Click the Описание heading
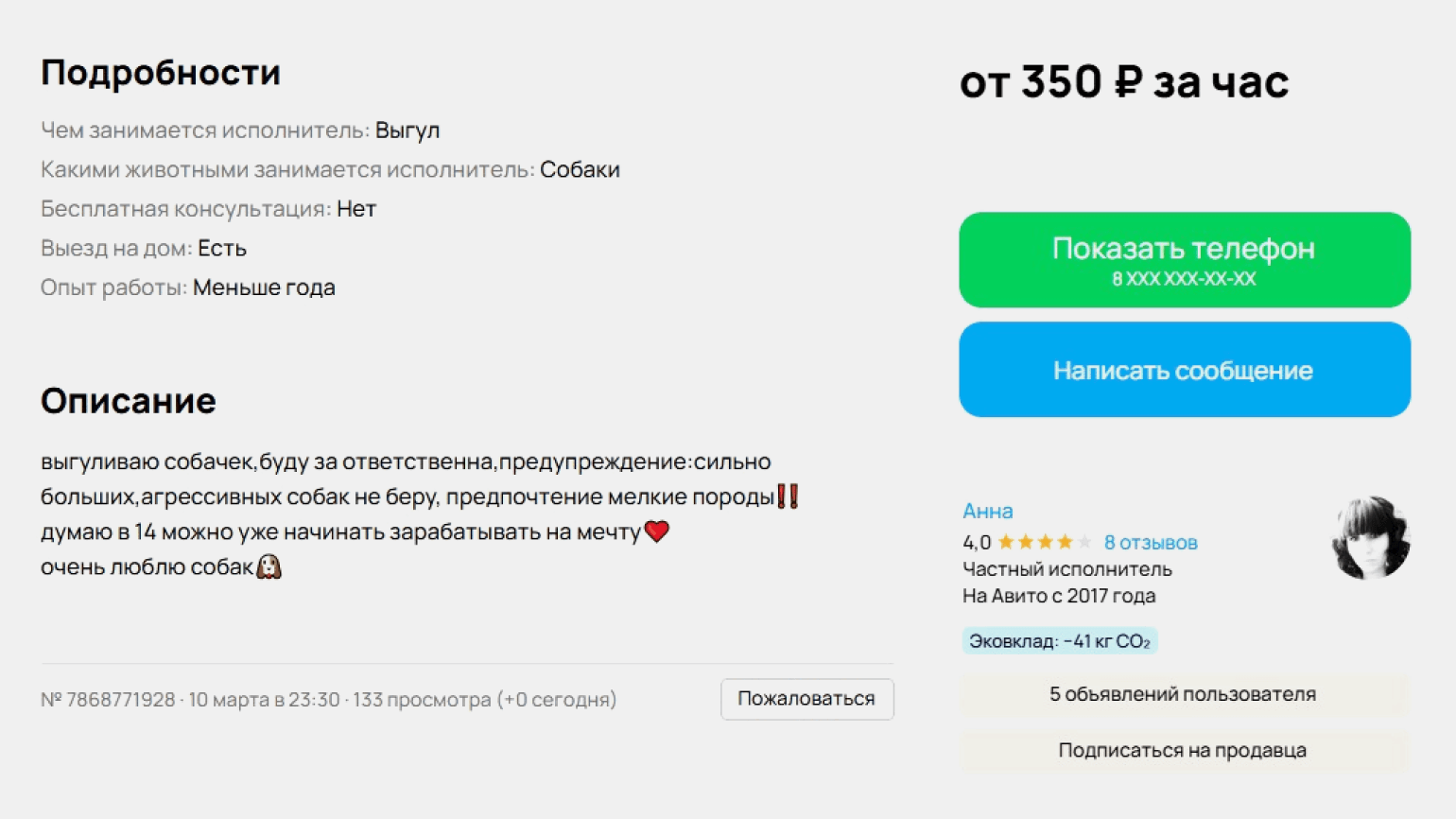The image size is (1456, 819). pos(129,401)
